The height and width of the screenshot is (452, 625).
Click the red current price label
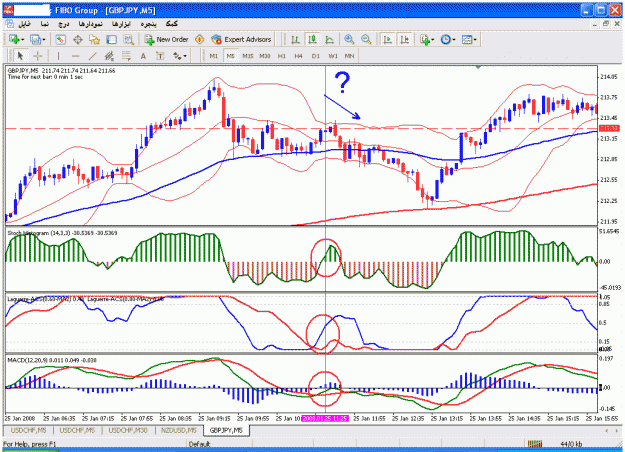click(609, 128)
